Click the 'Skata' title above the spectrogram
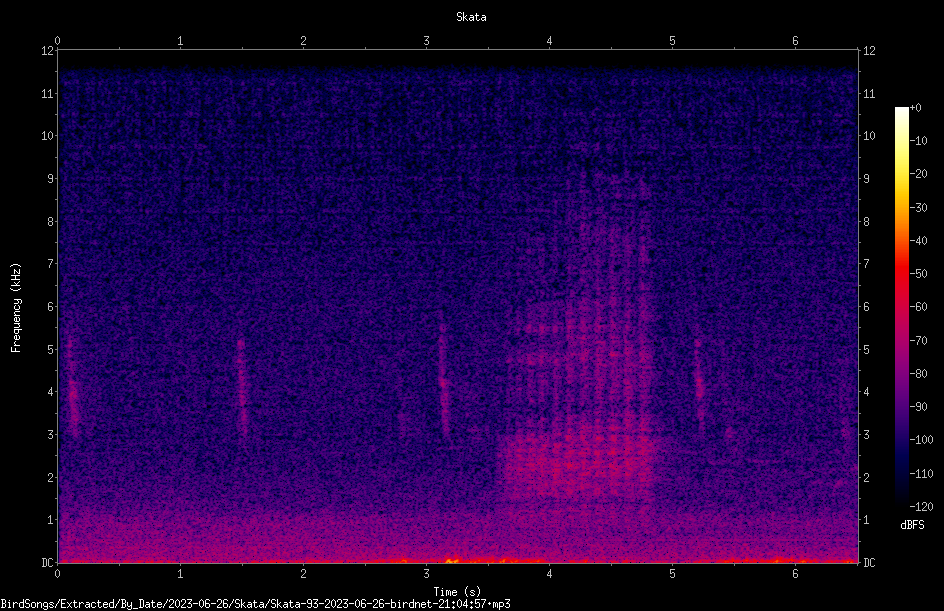Viewport: 944px width, 611px height. click(x=471, y=17)
